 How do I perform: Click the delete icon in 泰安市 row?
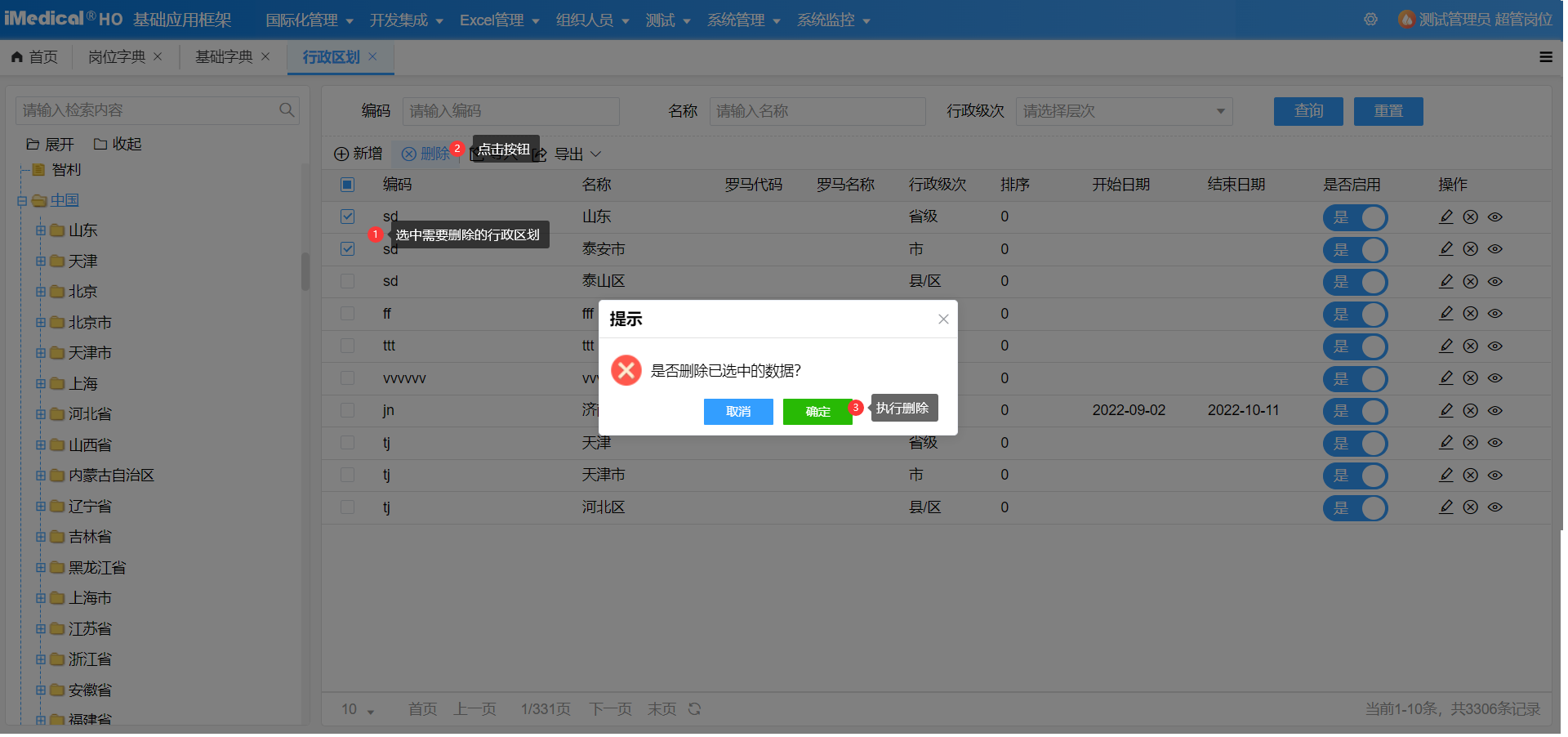[x=1470, y=249]
